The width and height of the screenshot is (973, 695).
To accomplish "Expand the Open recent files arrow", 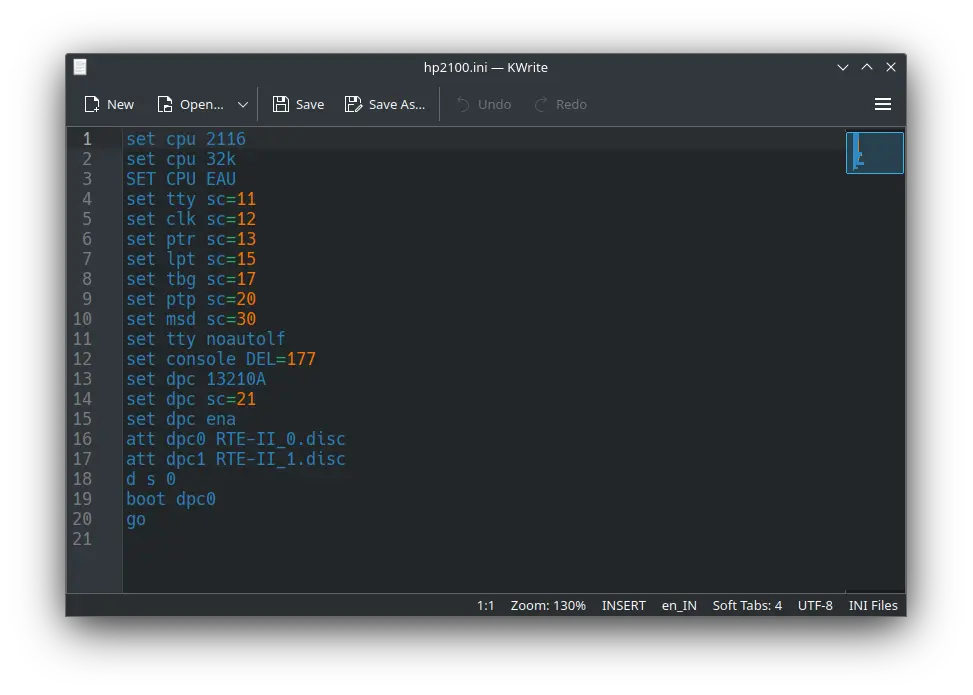I will [243, 104].
